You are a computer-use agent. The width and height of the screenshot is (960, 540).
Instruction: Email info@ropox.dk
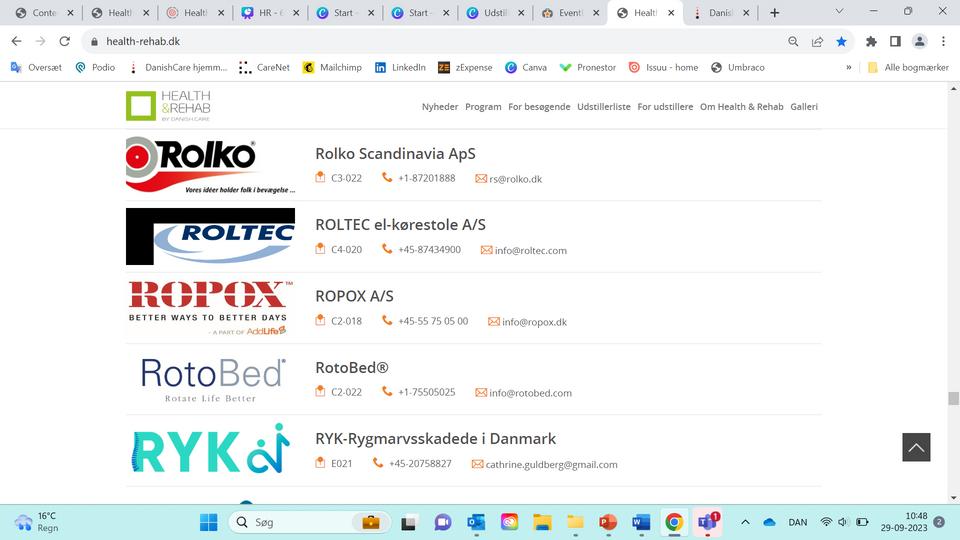[534, 322]
